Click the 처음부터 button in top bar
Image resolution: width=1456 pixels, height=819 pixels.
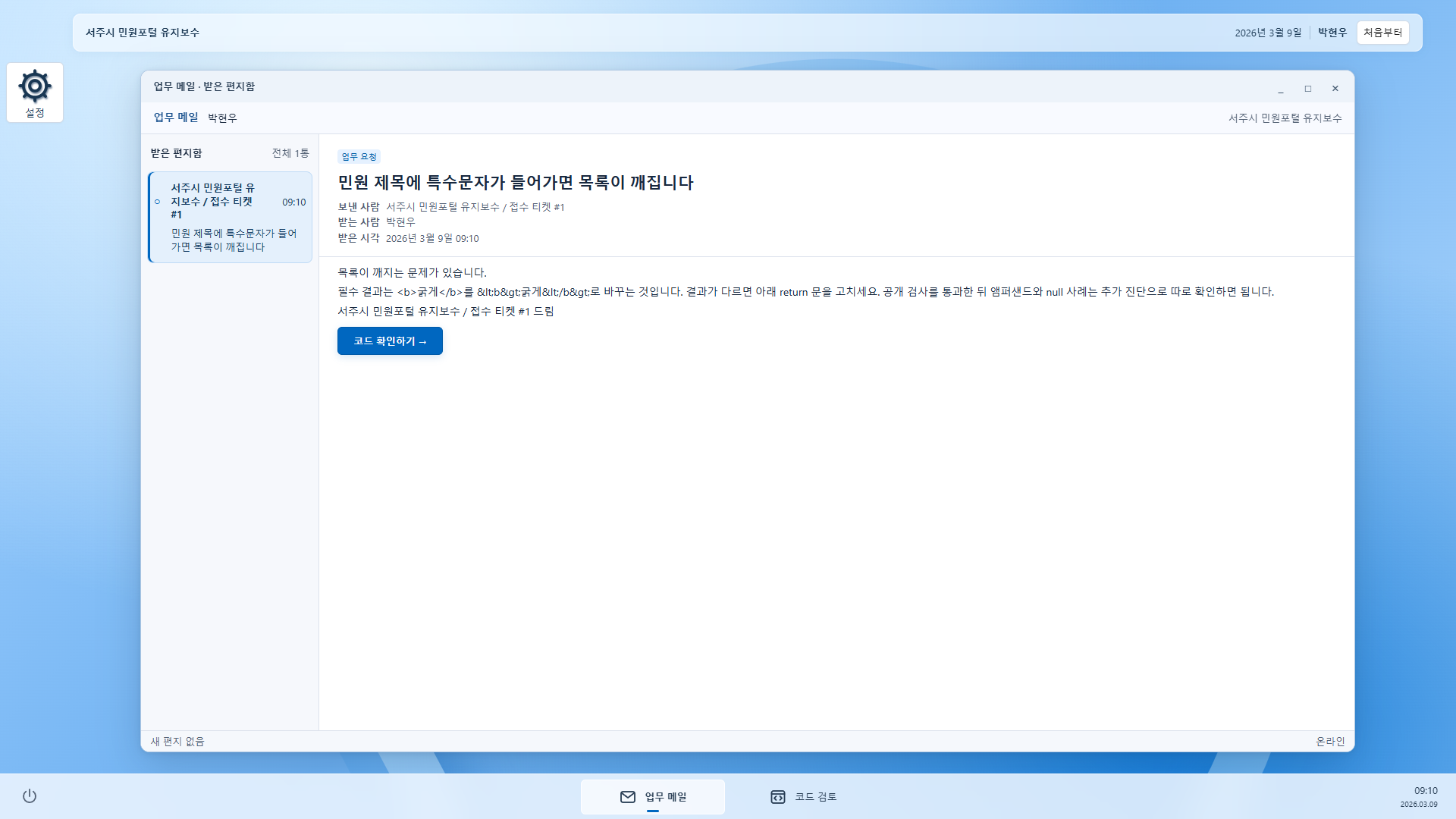pos(1382,33)
